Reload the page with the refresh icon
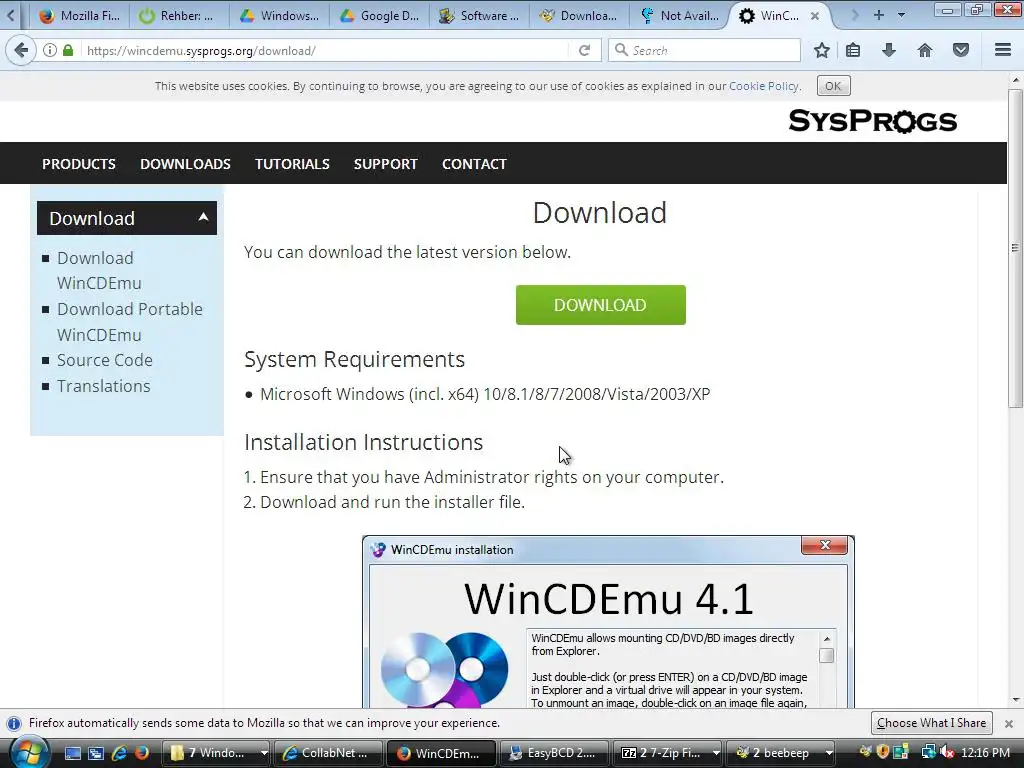1024x768 pixels. (584, 50)
